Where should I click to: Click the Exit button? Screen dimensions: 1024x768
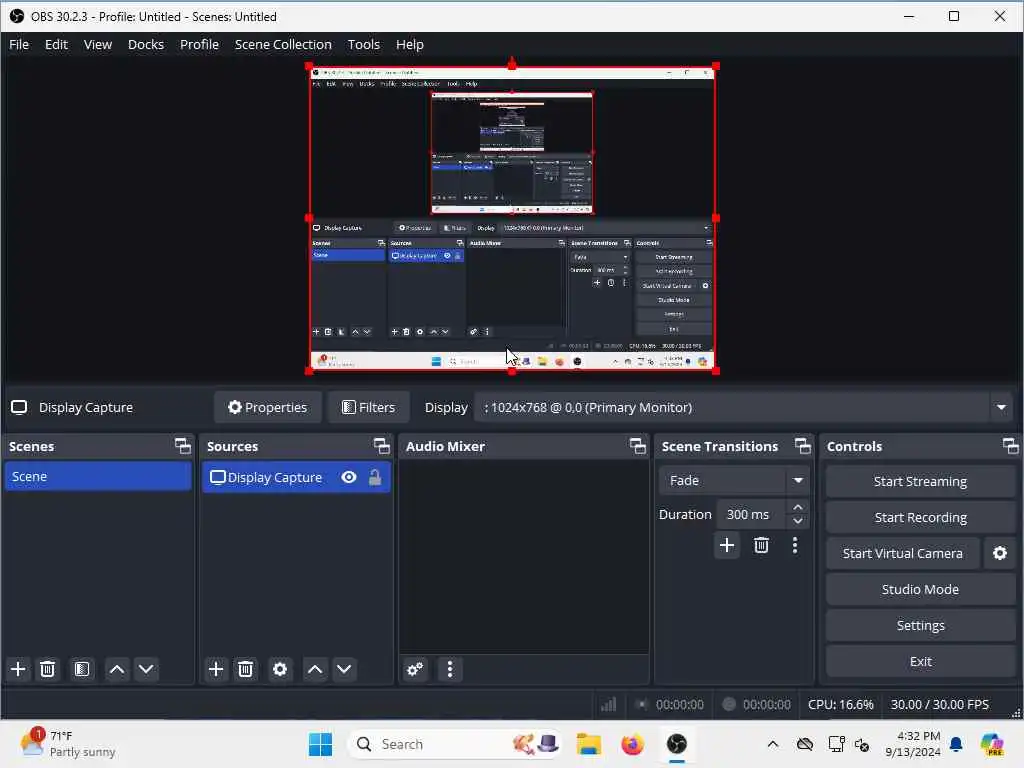point(920,661)
